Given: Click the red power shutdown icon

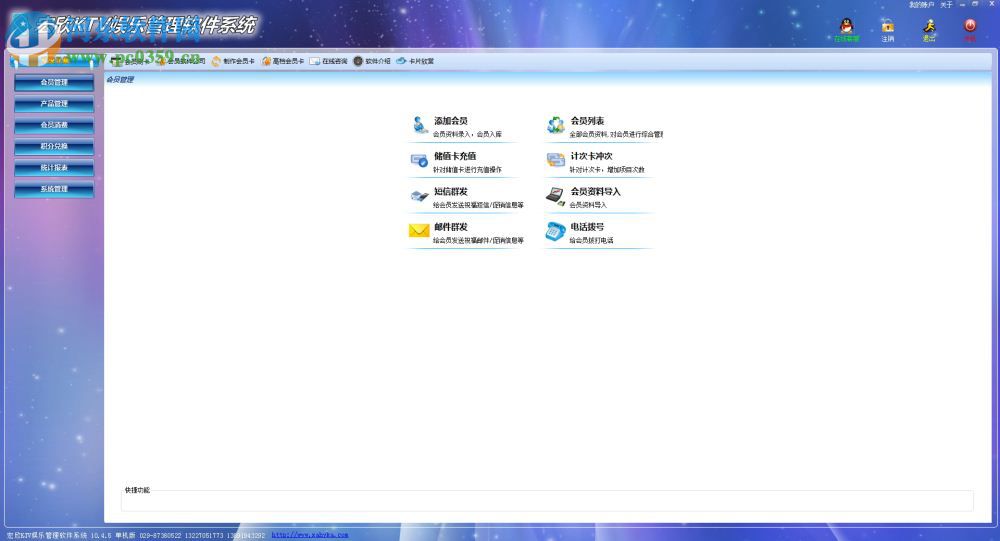Looking at the screenshot, I should click(x=970, y=26).
